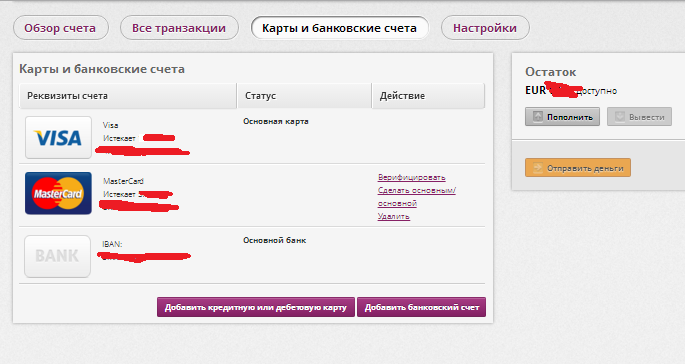This screenshot has height=364, width=685.
Task: Click the Отправить деньги button
Action: click(578, 168)
